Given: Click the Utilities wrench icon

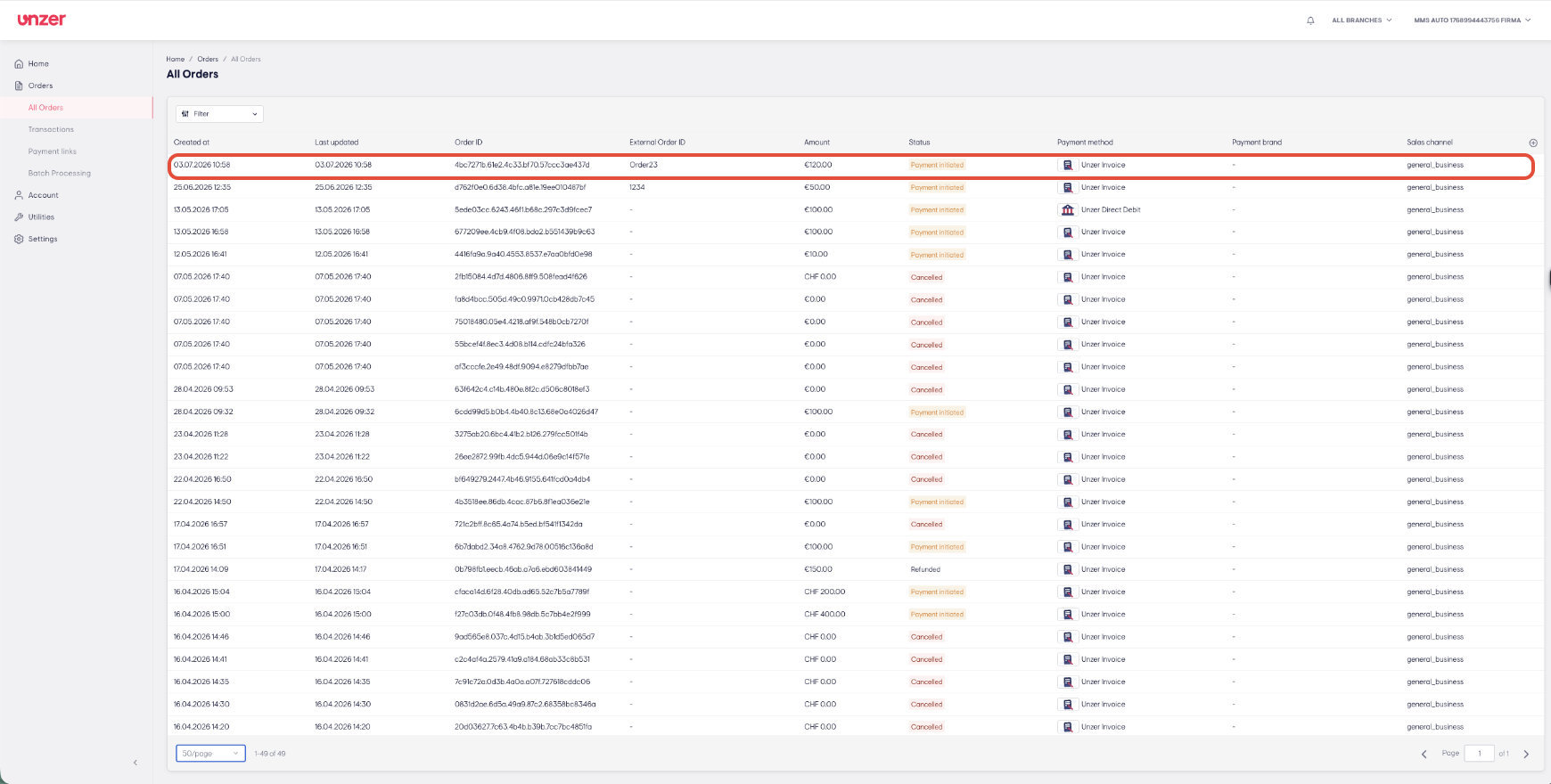Looking at the screenshot, I should 19,217.
